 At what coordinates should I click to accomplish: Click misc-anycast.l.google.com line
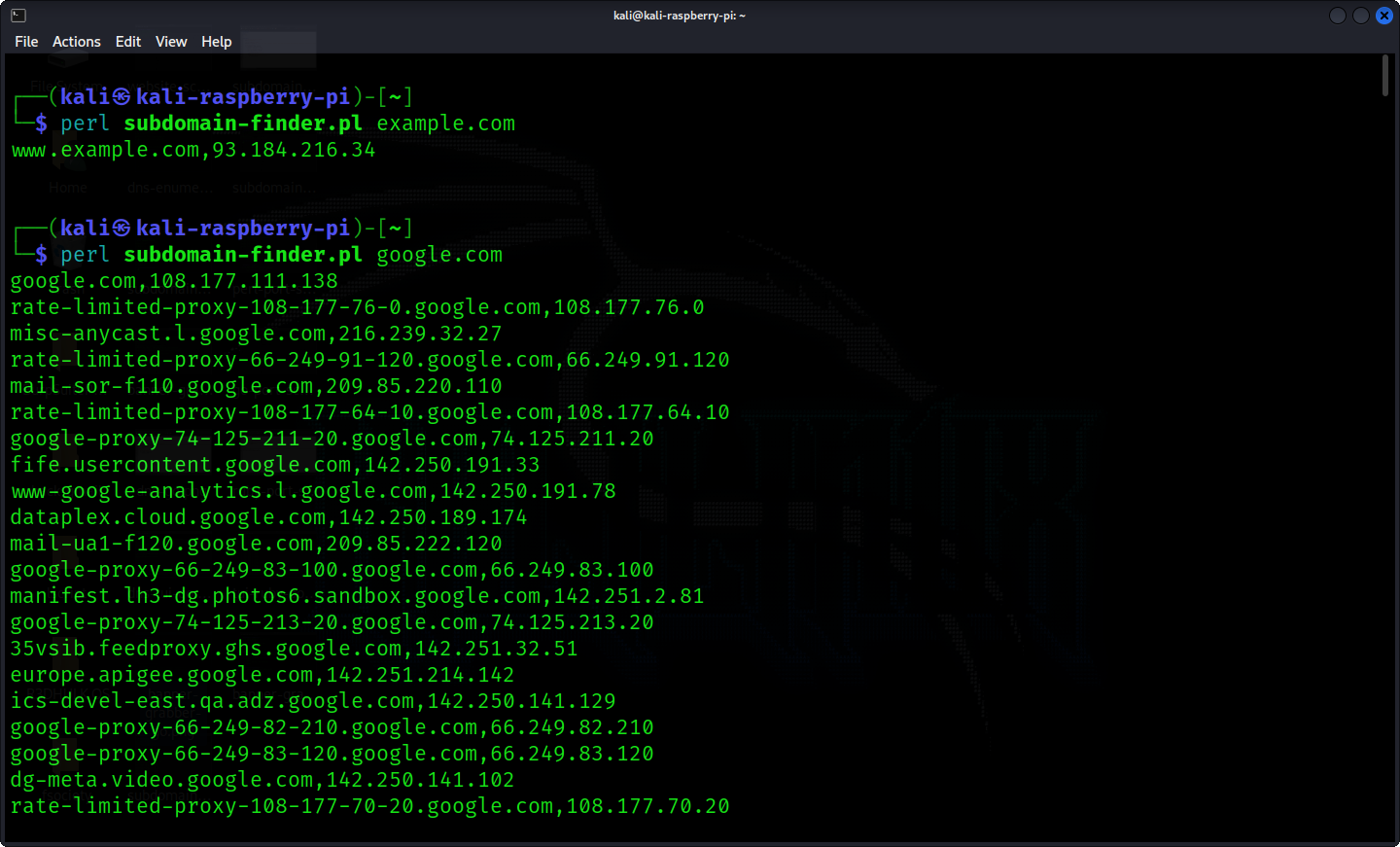[x=257, y=334]
